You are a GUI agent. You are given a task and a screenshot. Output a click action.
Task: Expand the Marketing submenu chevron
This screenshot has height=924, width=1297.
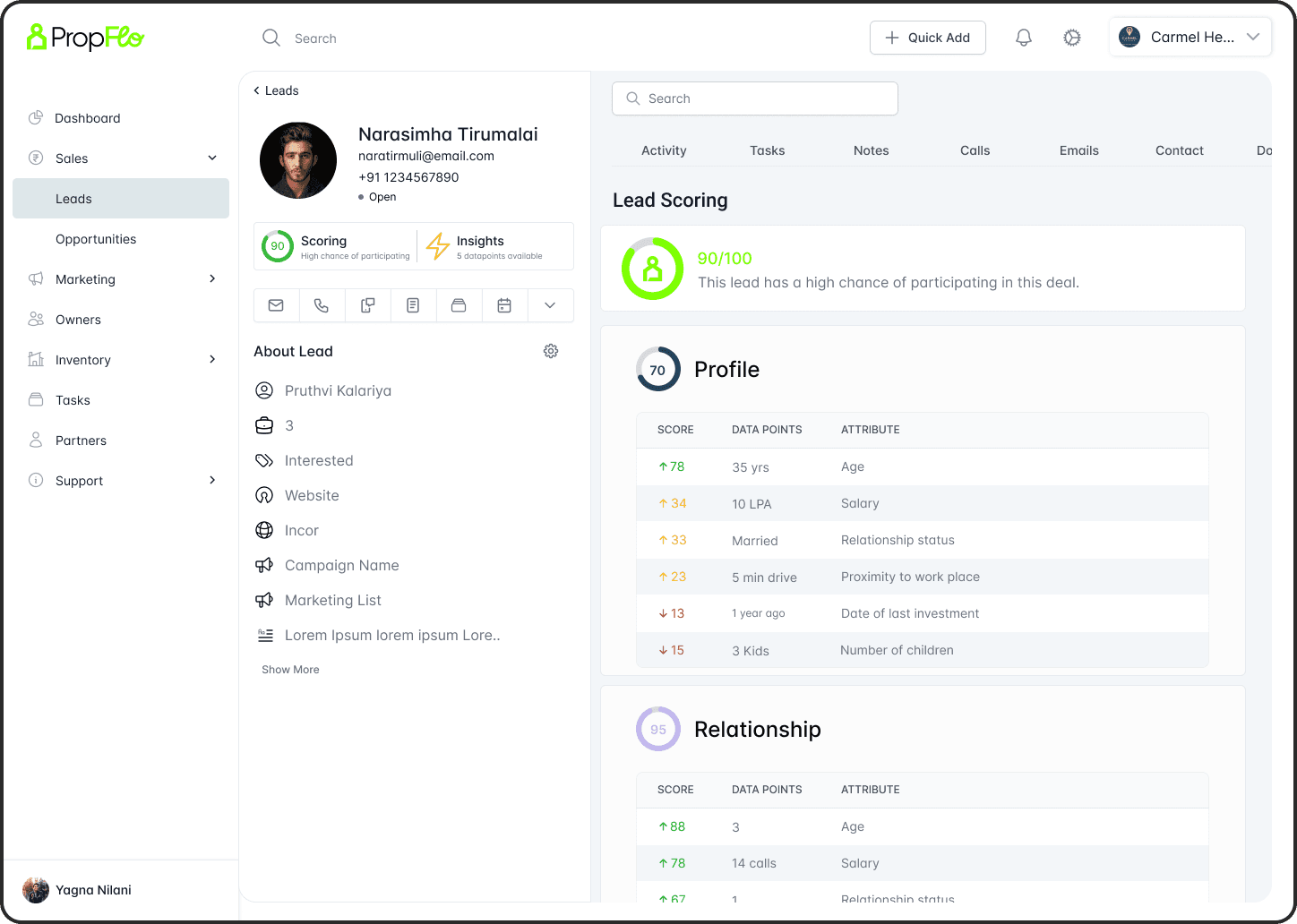(212, 279)
